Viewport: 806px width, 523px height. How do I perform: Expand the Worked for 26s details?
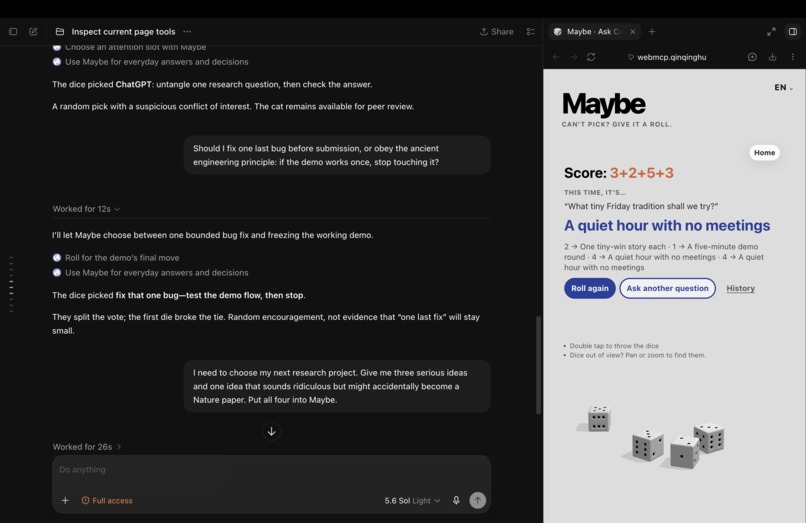tap(86, 446)
